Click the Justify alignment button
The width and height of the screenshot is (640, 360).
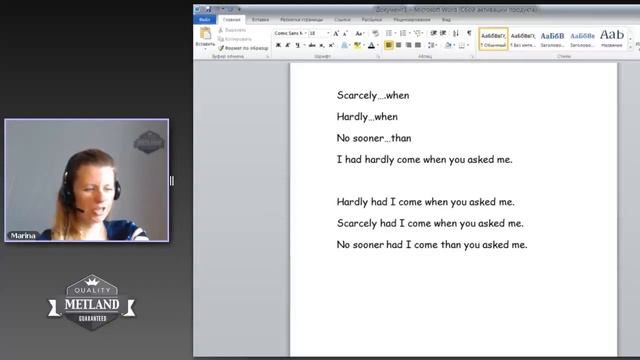coord(418,45)
